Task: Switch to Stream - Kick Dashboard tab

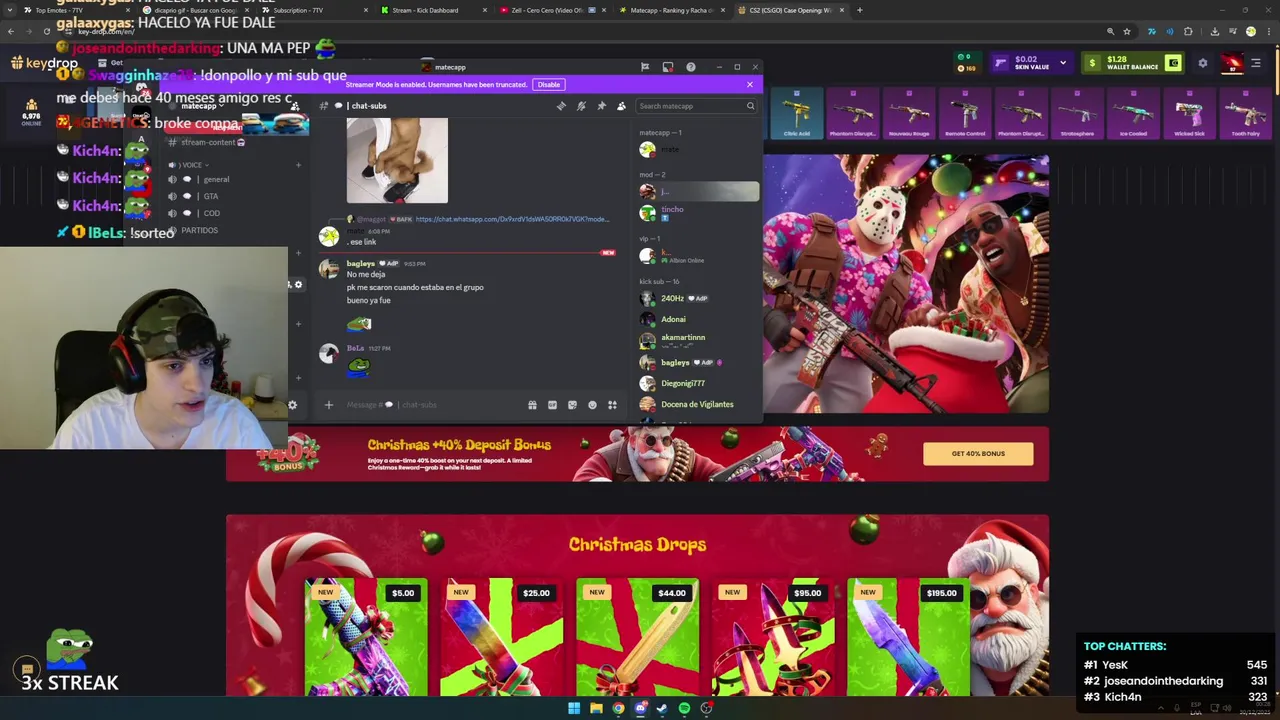Action: (x=432, y=10)
